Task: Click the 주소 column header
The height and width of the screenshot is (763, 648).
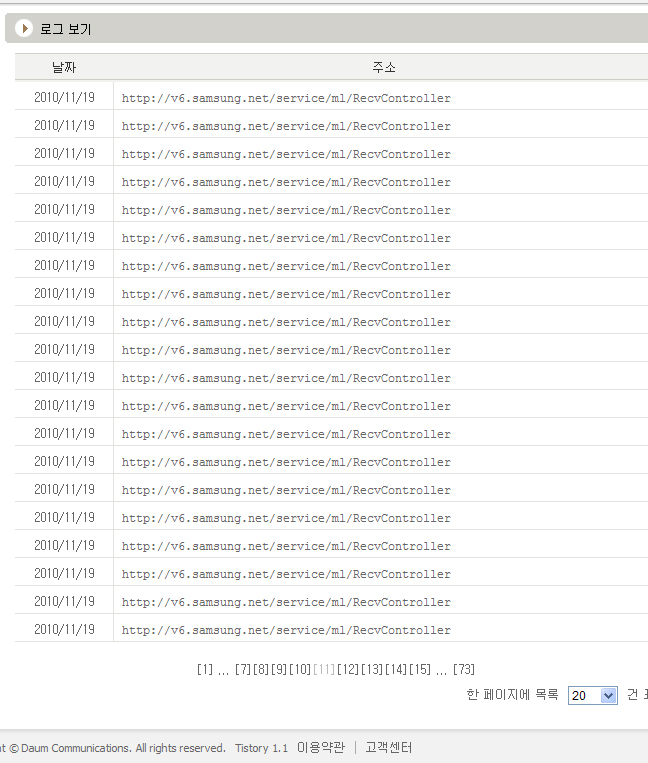Action: [384, 67]
